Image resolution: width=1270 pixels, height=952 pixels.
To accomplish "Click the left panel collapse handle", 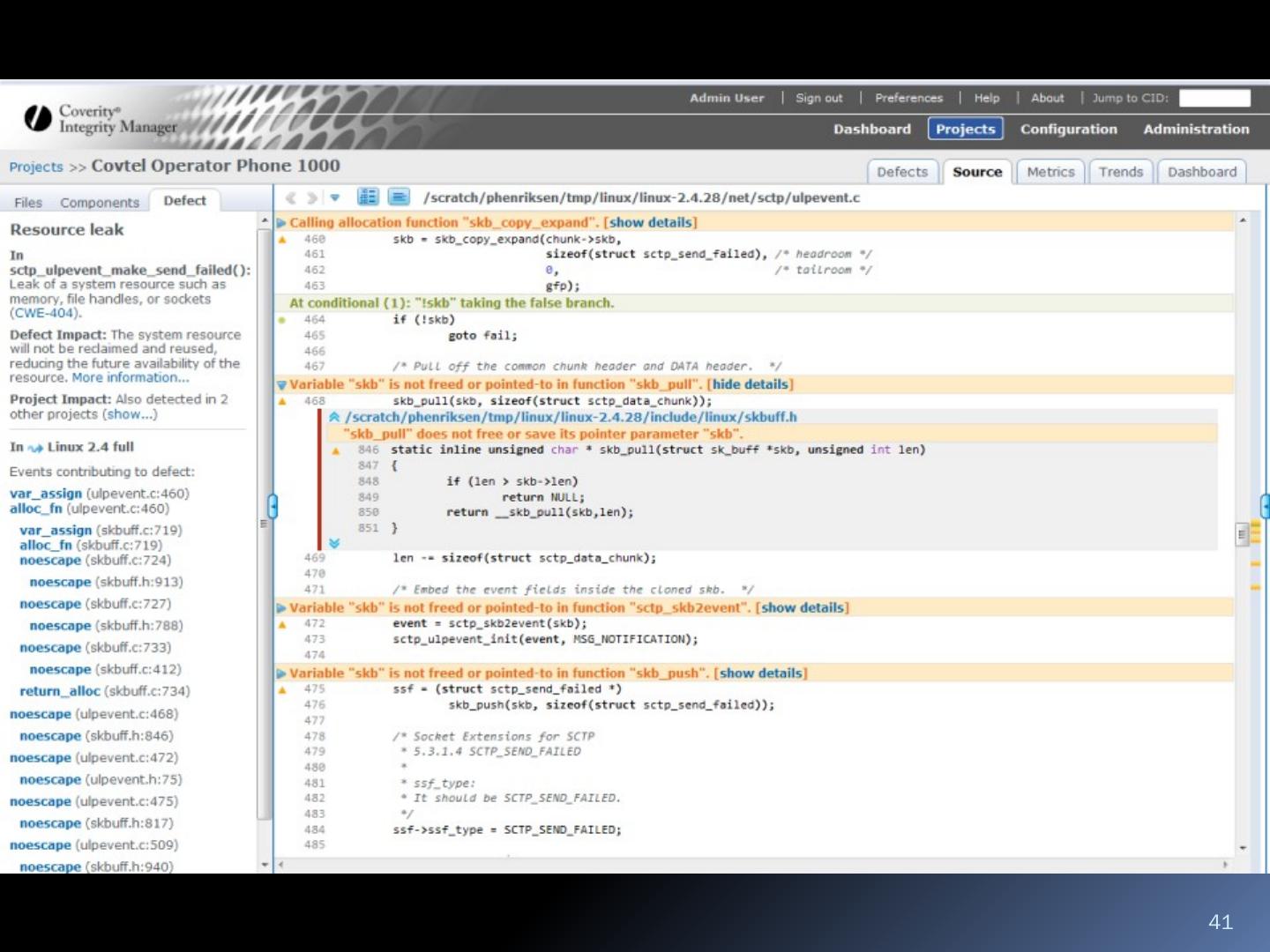I will pyautogui.click(x=273, y=506).
